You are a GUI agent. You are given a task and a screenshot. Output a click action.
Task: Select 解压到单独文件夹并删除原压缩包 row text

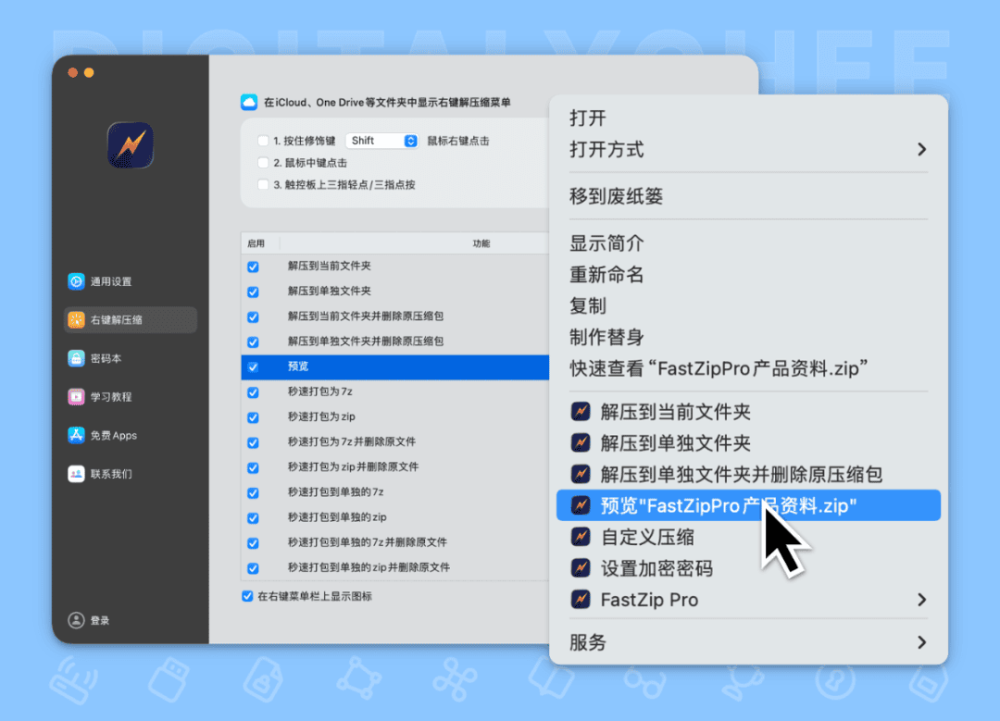point(365,341)
